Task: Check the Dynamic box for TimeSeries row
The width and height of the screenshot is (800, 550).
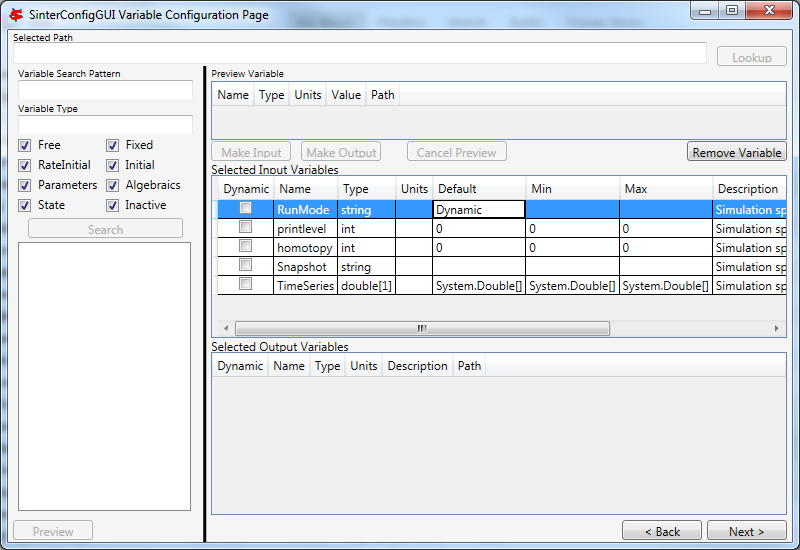Action: tap(245, 283)
